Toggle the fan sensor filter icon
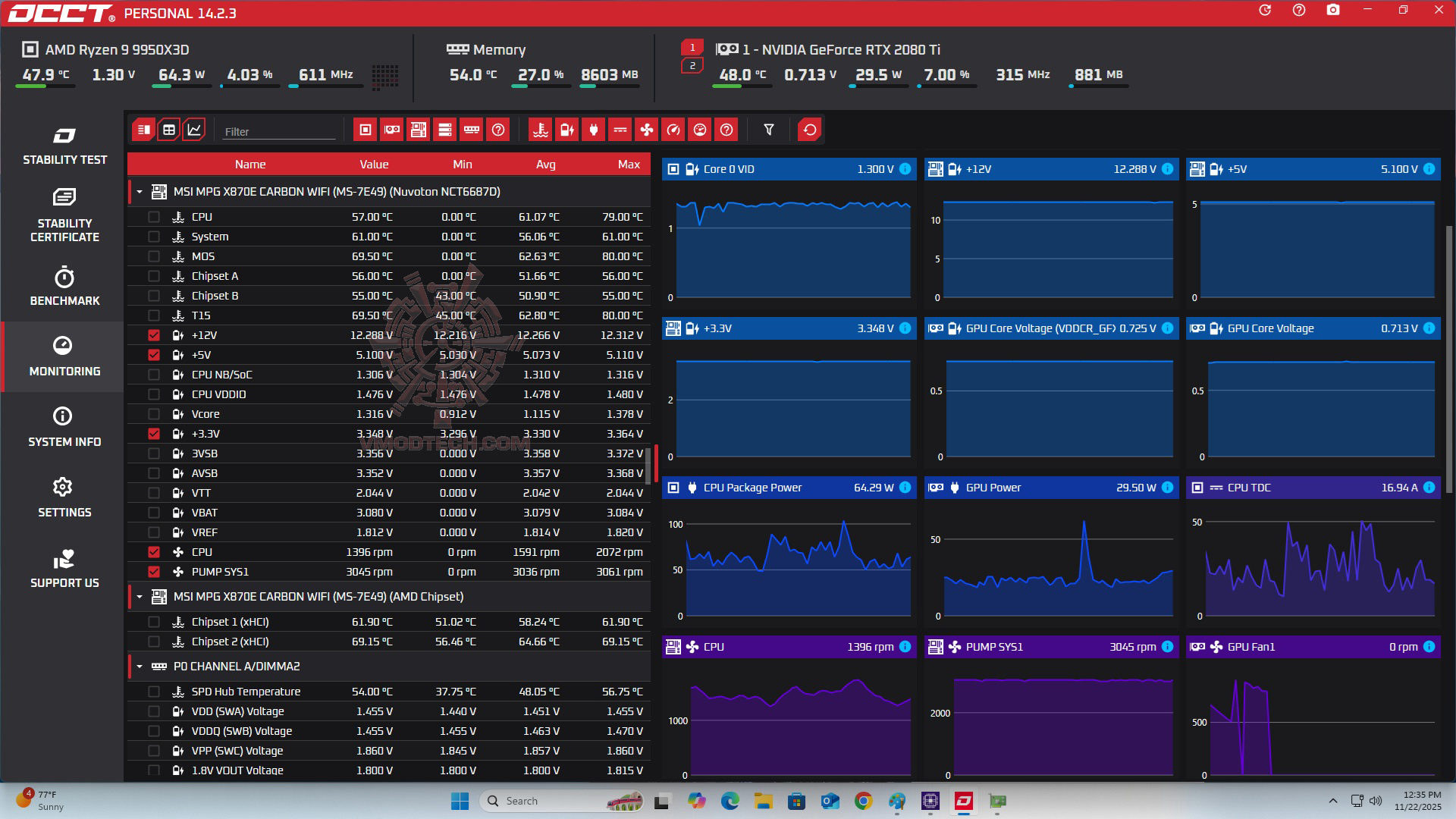Image resolution: width=1456 pixels, height=819 pixels. (x=646, y=130)
